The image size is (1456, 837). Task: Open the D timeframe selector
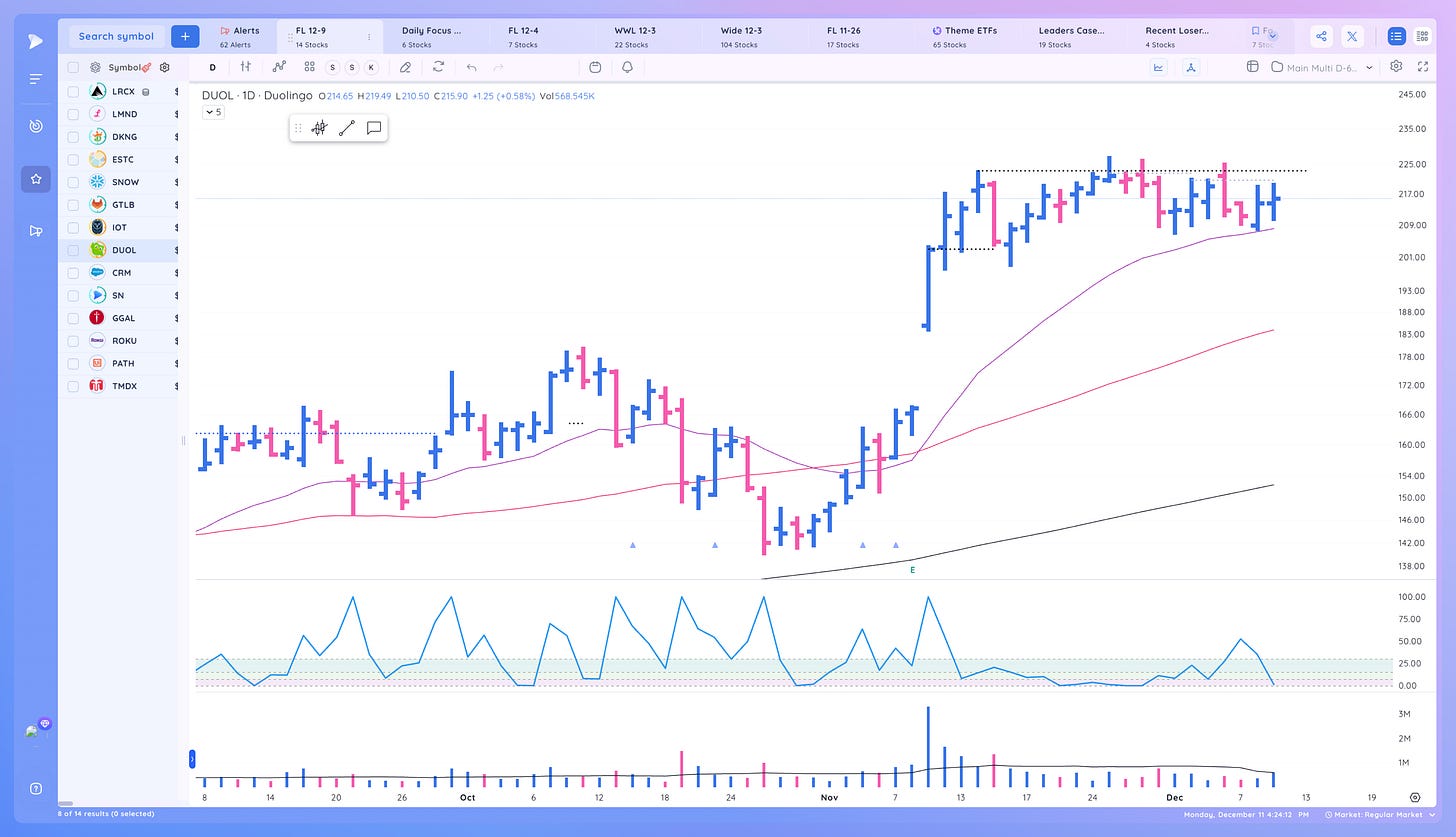point(213,67)
